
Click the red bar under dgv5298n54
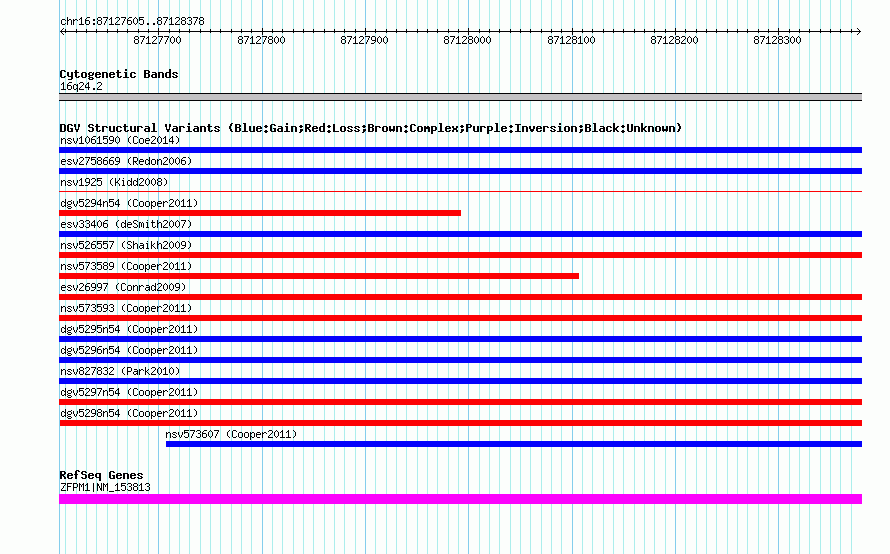(x=460, y=423)
